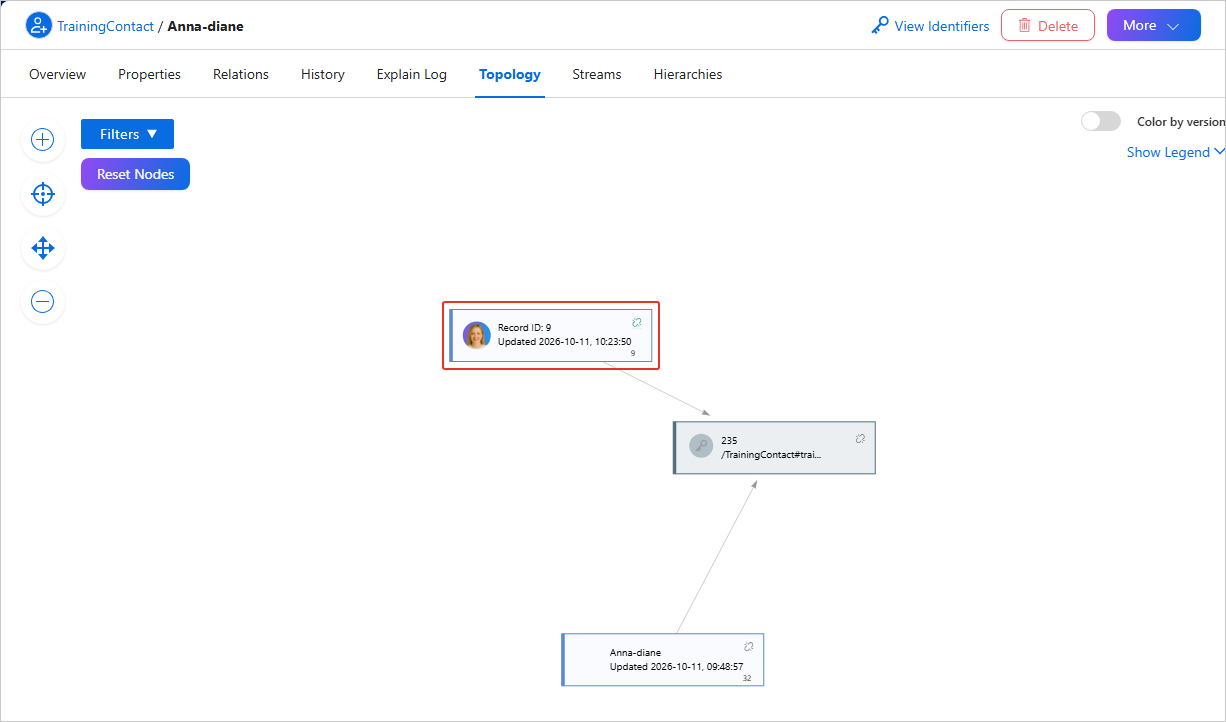This screenshot has width=1226, height=722.
Task: Select the pan move arrows icon
Action: click(x=42, y=247)
